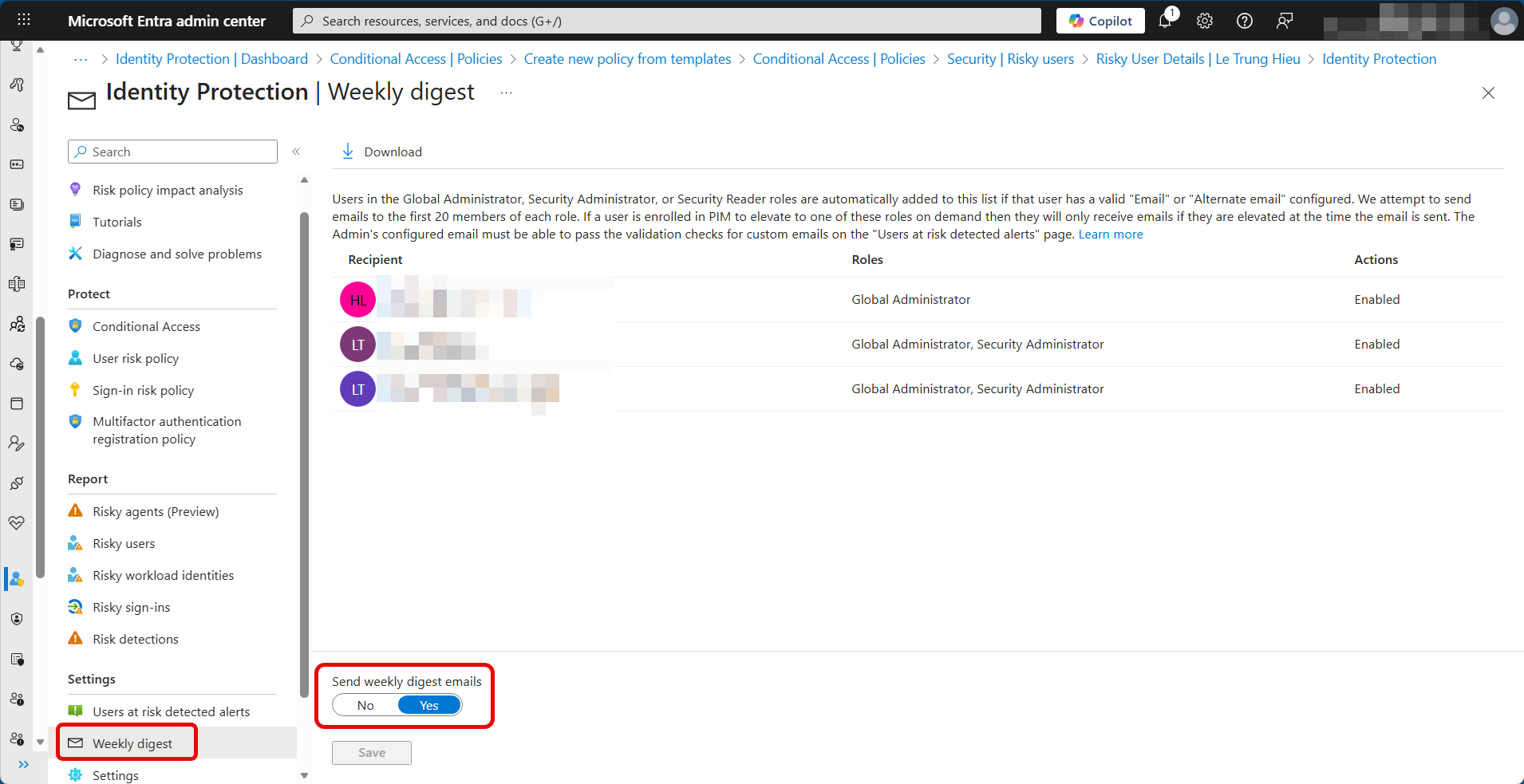This screenshot has height=784, width=1524.
Task: Click the HL recipient avatar
Action: pyautogui.click(x=357, y=300)
